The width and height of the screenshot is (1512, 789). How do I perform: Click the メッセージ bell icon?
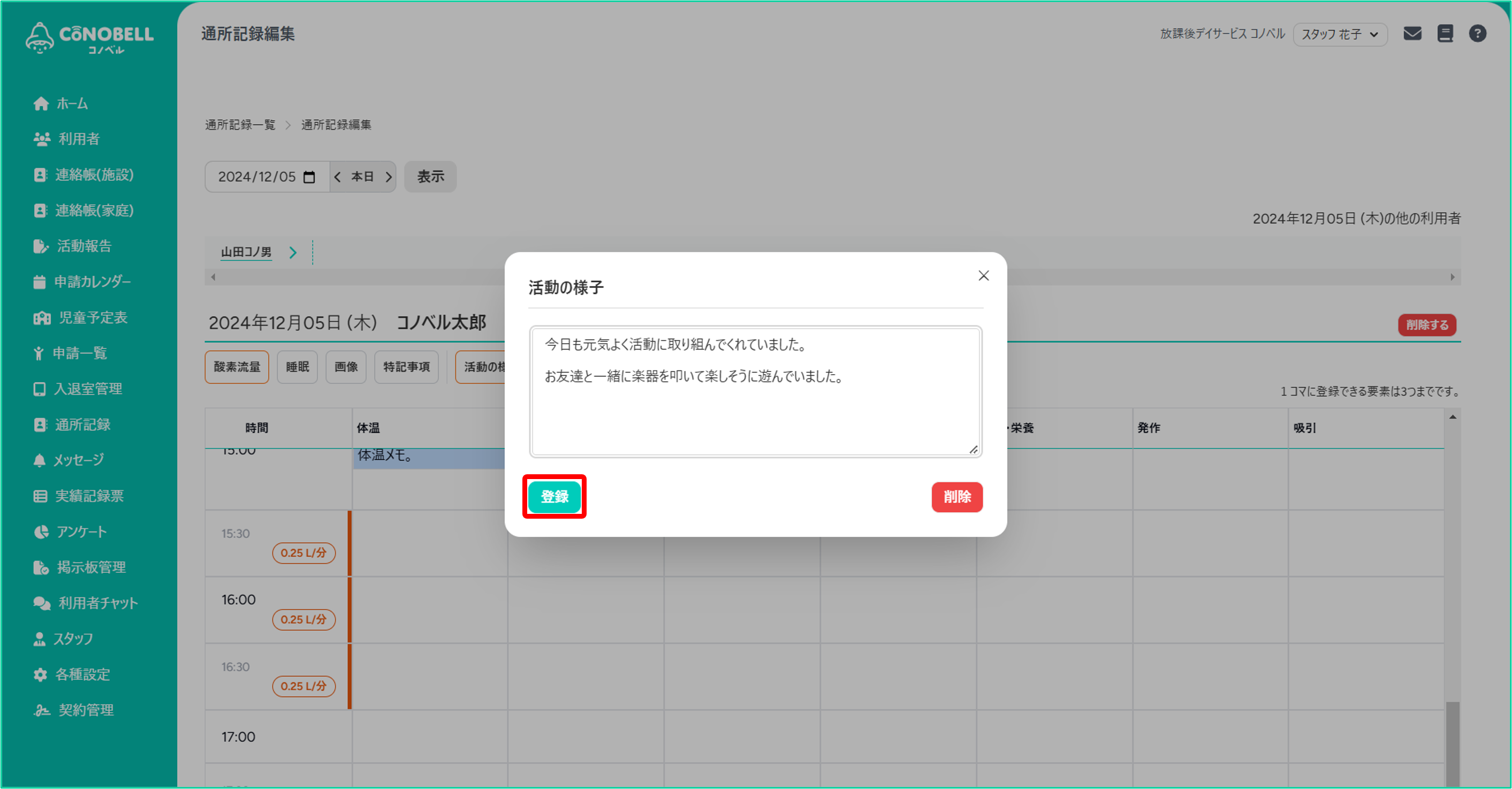click(39, 460)
